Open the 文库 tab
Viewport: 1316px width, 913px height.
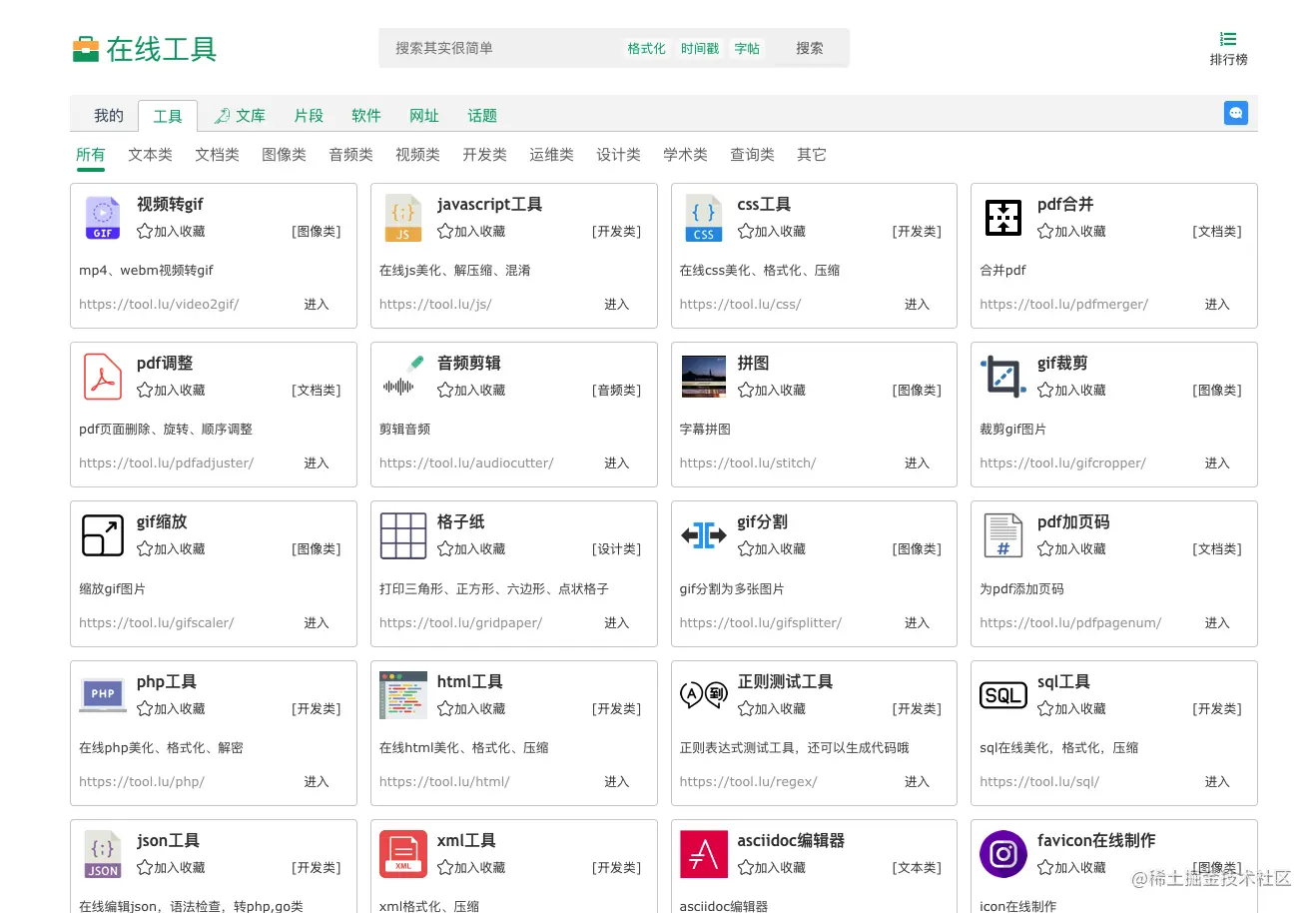tap(240, 116)
